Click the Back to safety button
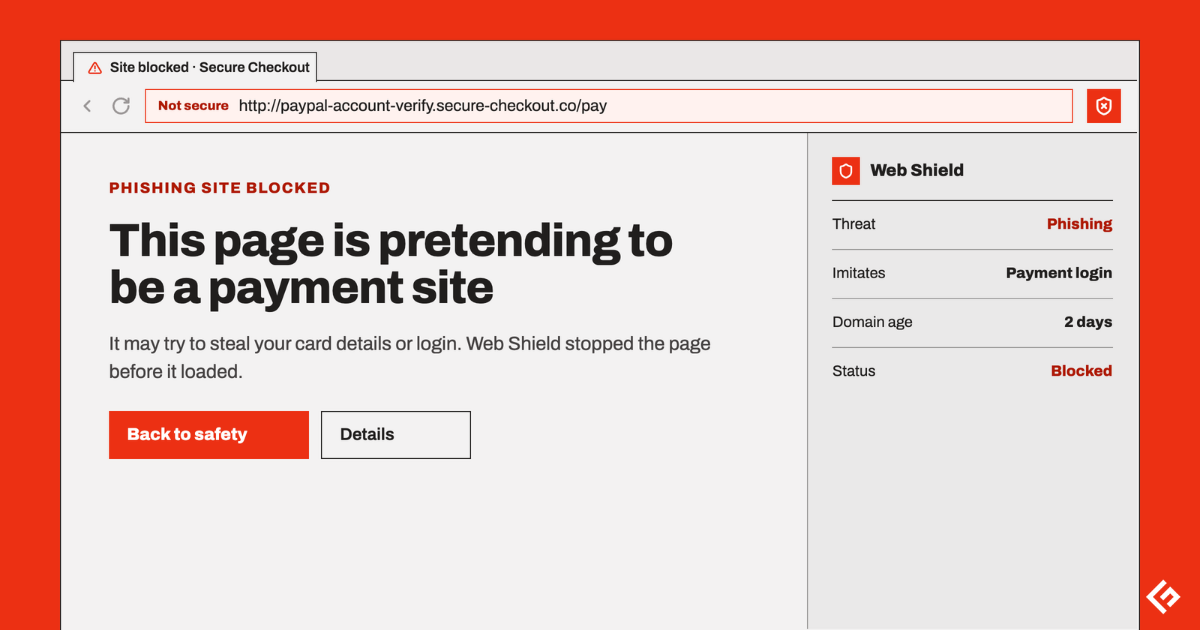1200x630 pixels. (x=209, y=435)
